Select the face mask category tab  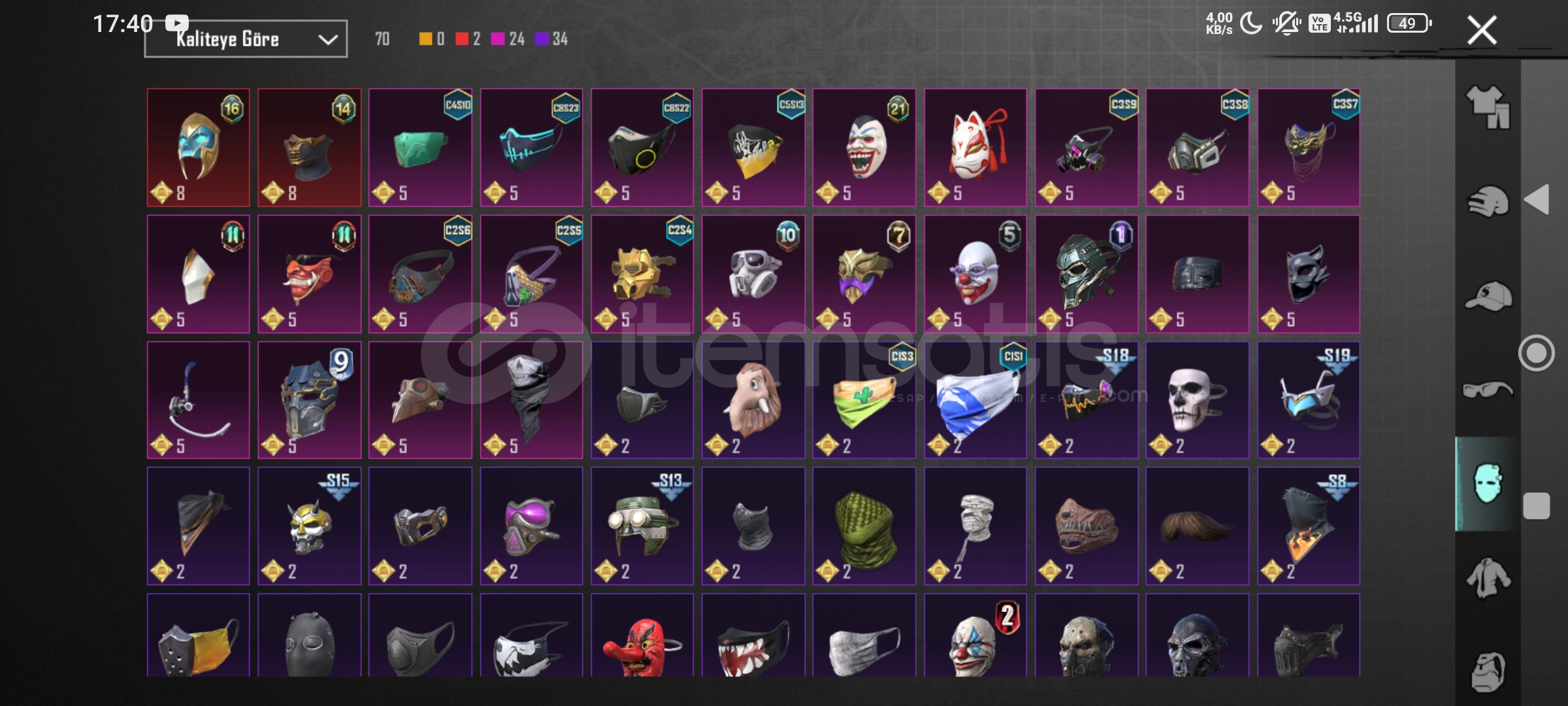click(x=1488, y=484)
